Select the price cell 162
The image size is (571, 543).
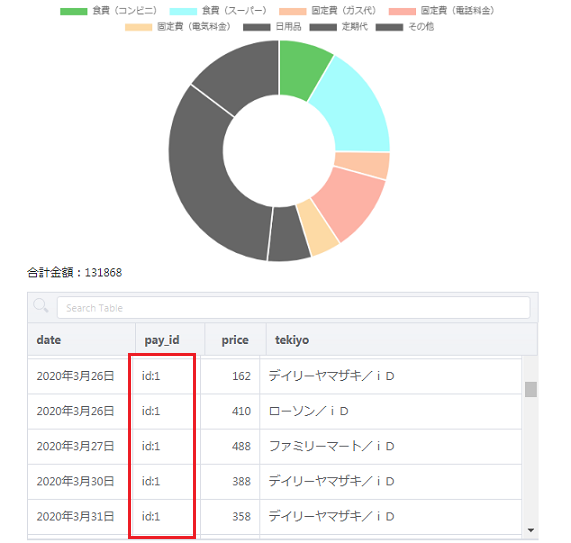(x=230, y=376)
